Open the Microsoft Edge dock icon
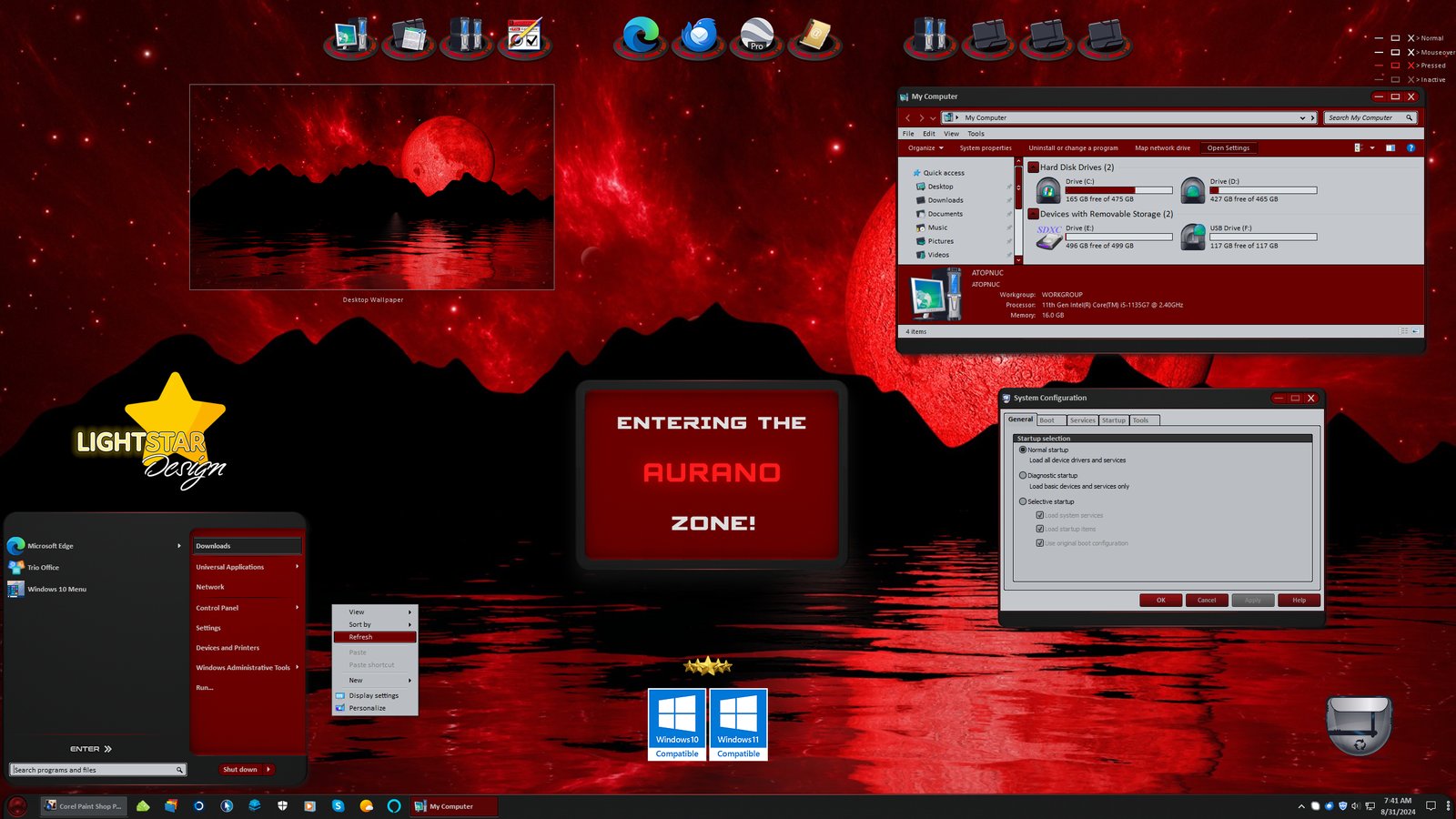The image size is (1456, 819). pos(641,36)
